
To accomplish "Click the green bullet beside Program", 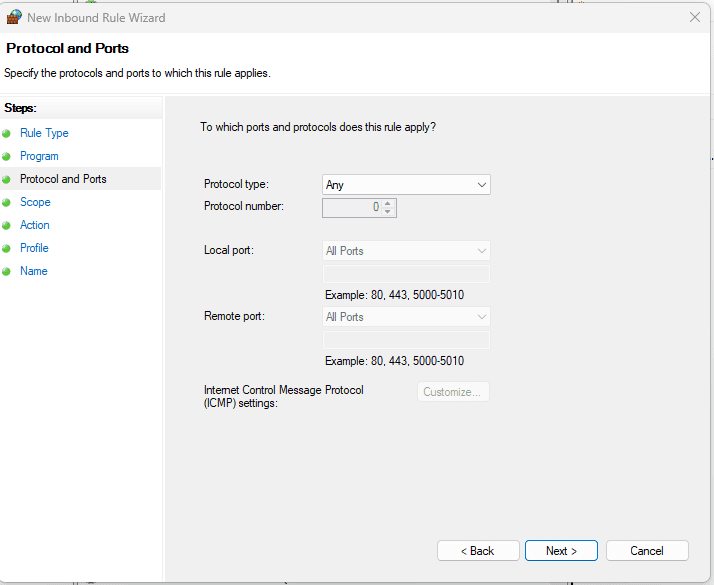I will click(x=6, y=157).
